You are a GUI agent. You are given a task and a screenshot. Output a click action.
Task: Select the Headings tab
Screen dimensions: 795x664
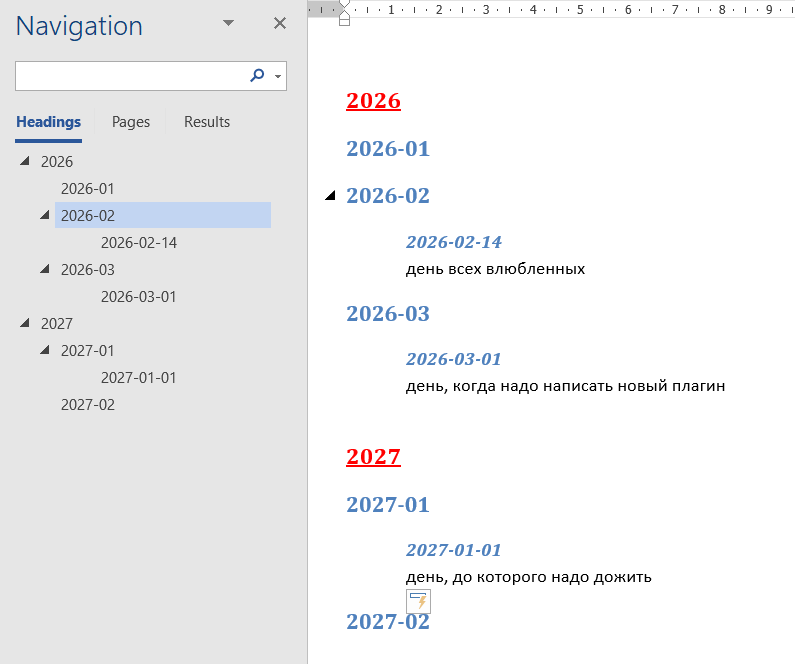tap(48, 122)
